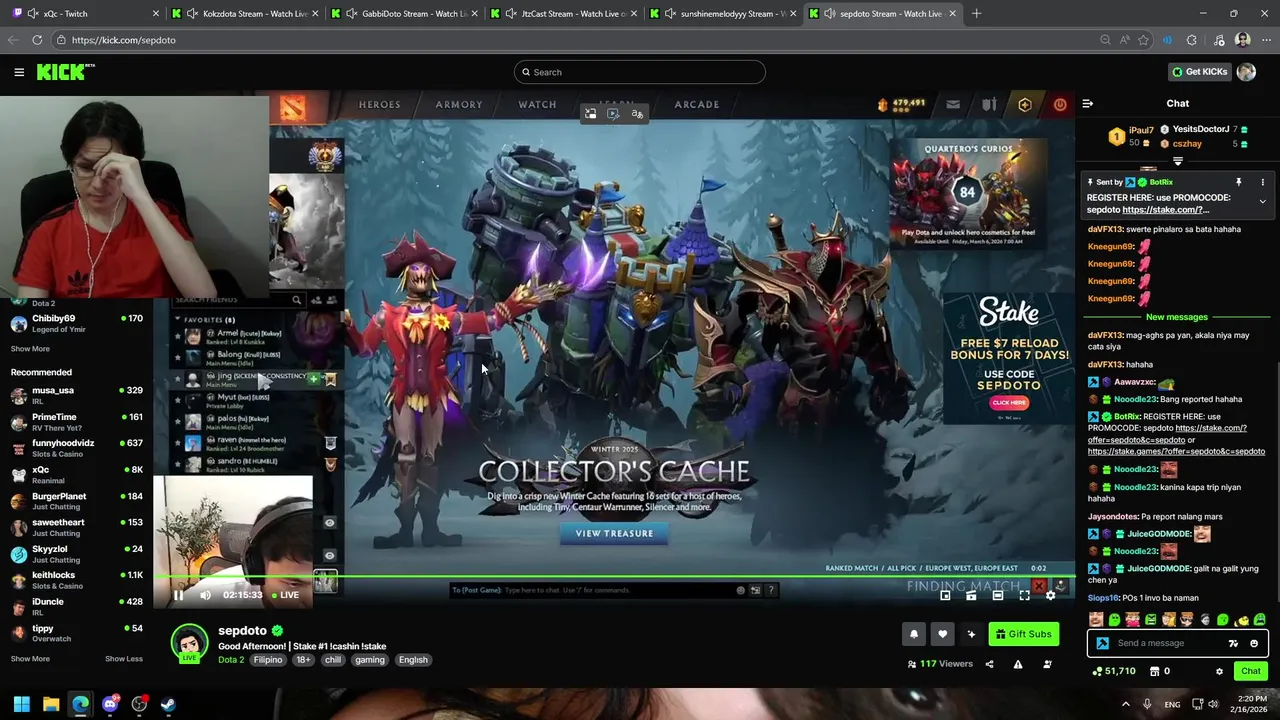Image resolution: width=1280 pixels, height=720 pixels.
Task: Show More recommended channels
Action: click(30, 659)
